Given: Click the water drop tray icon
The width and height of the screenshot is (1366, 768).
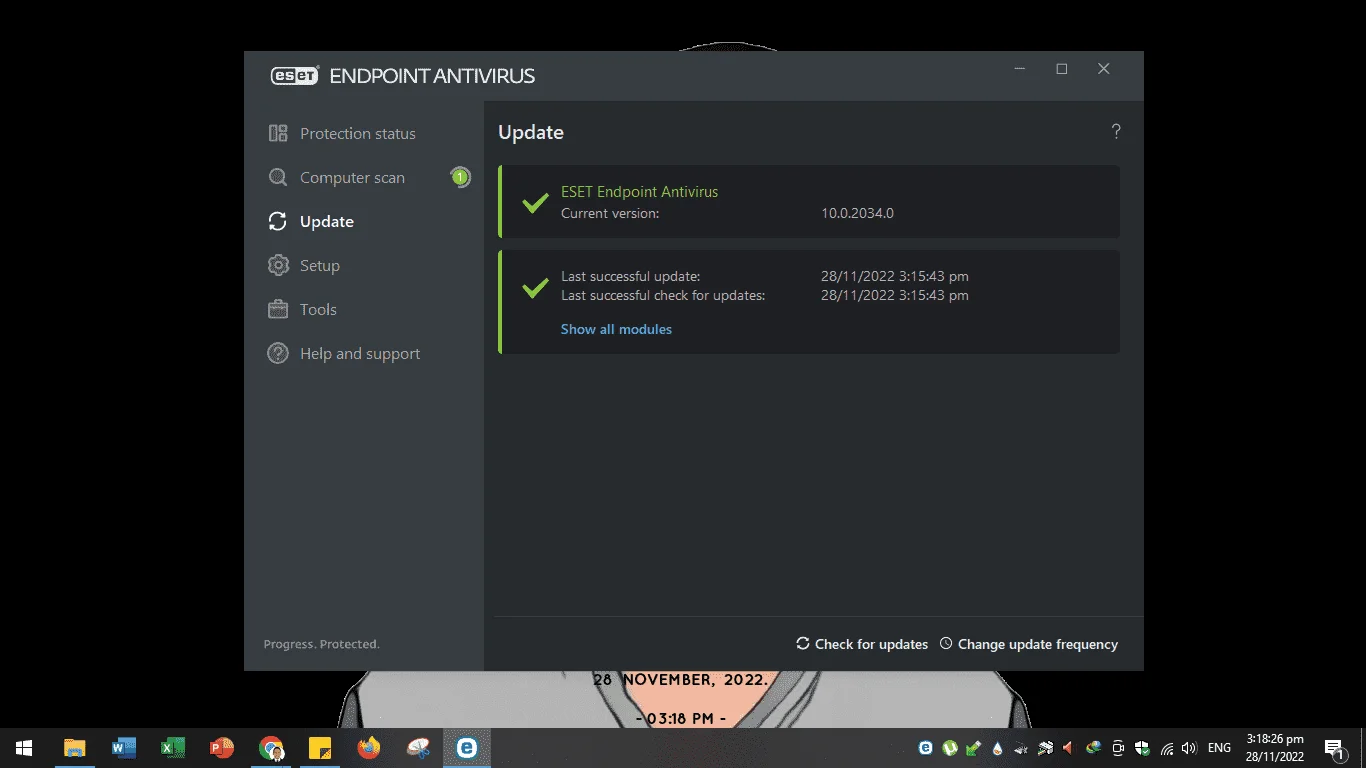Looking at the screenshot, I should [x=998, y=748].
